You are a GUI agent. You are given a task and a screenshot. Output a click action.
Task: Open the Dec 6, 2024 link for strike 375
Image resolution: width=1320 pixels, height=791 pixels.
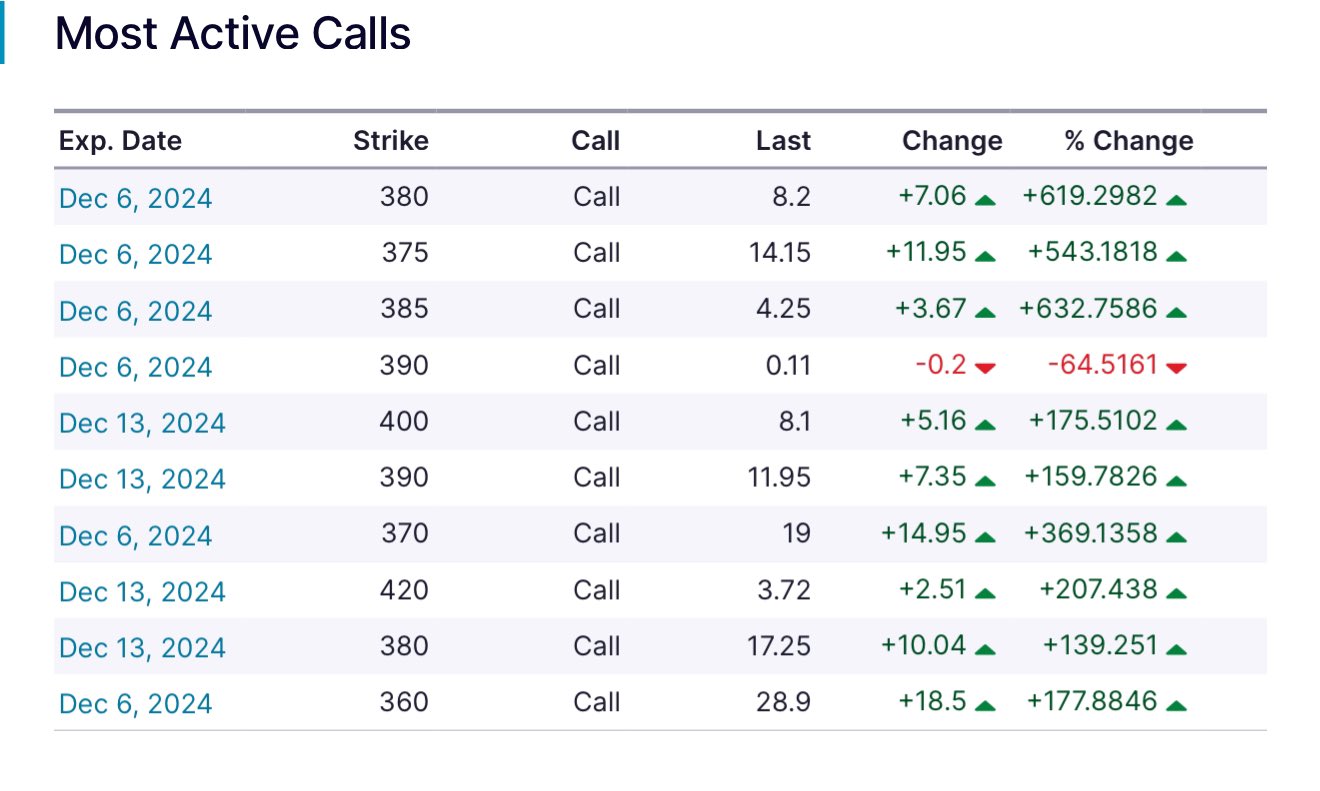click(x=136, y=254)
